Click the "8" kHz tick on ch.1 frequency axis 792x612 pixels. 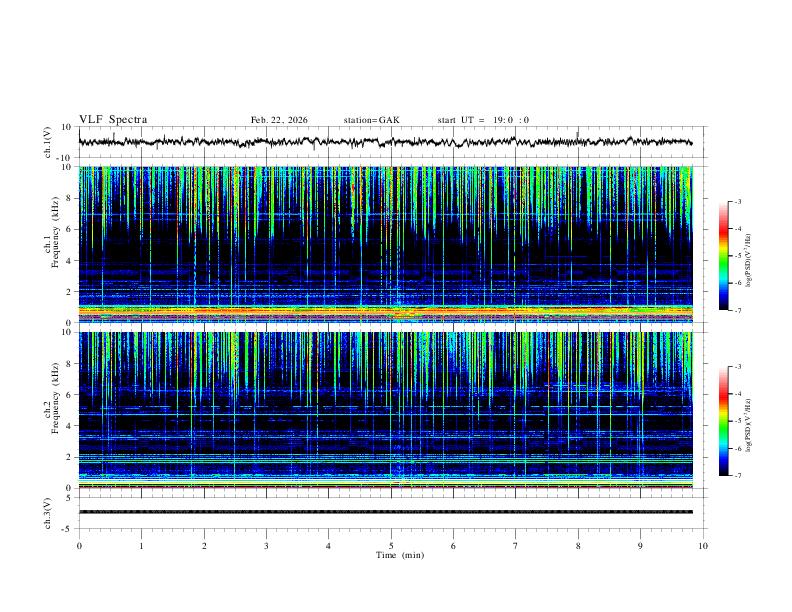[x=69, y=198]
